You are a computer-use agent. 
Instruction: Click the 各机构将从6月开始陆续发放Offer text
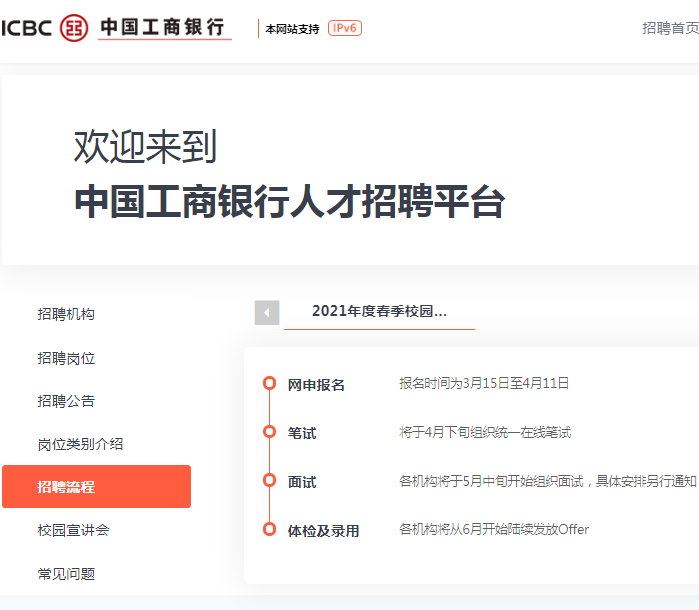pyautogui.click(x=494, y=529)
